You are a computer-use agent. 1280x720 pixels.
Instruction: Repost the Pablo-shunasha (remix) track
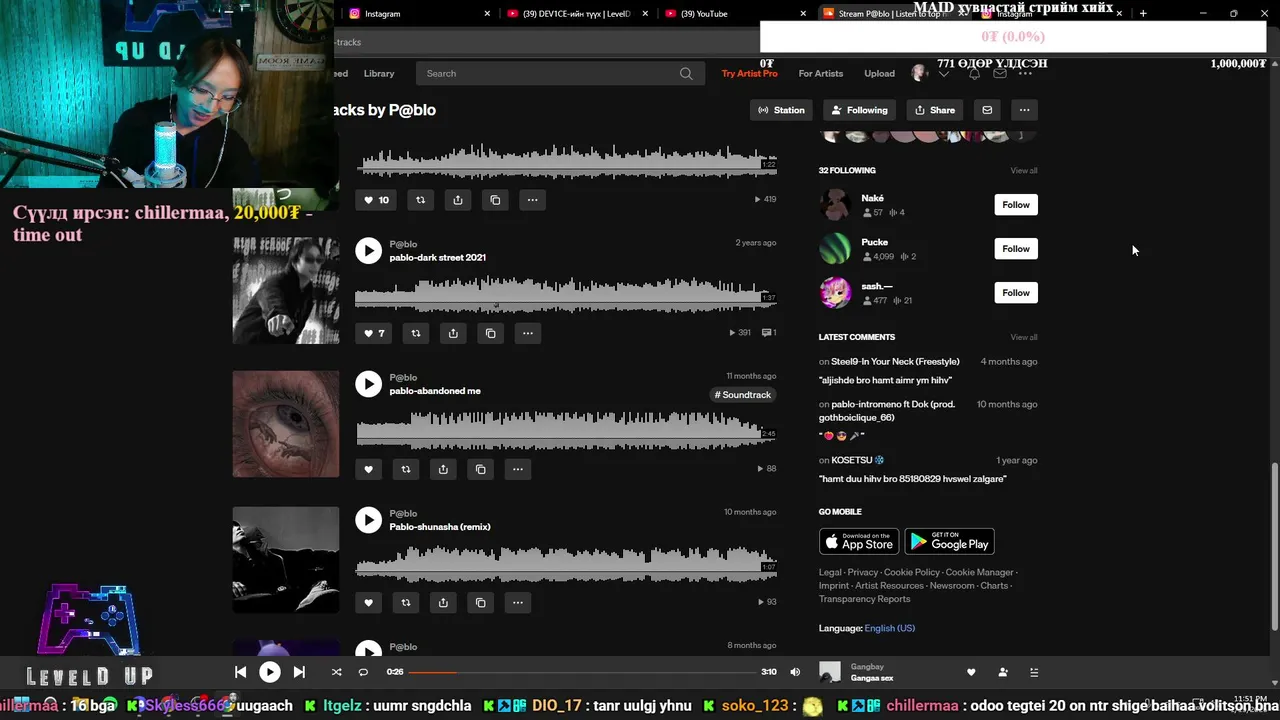405,602
